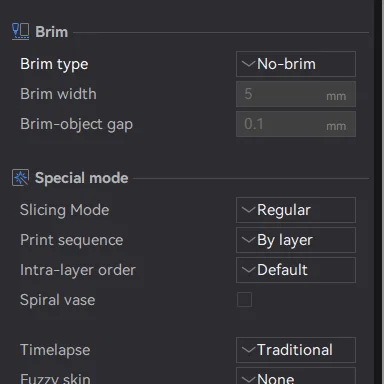Click the Brim-object gap input field
The image size is (384, 384).
coord(296,124)
